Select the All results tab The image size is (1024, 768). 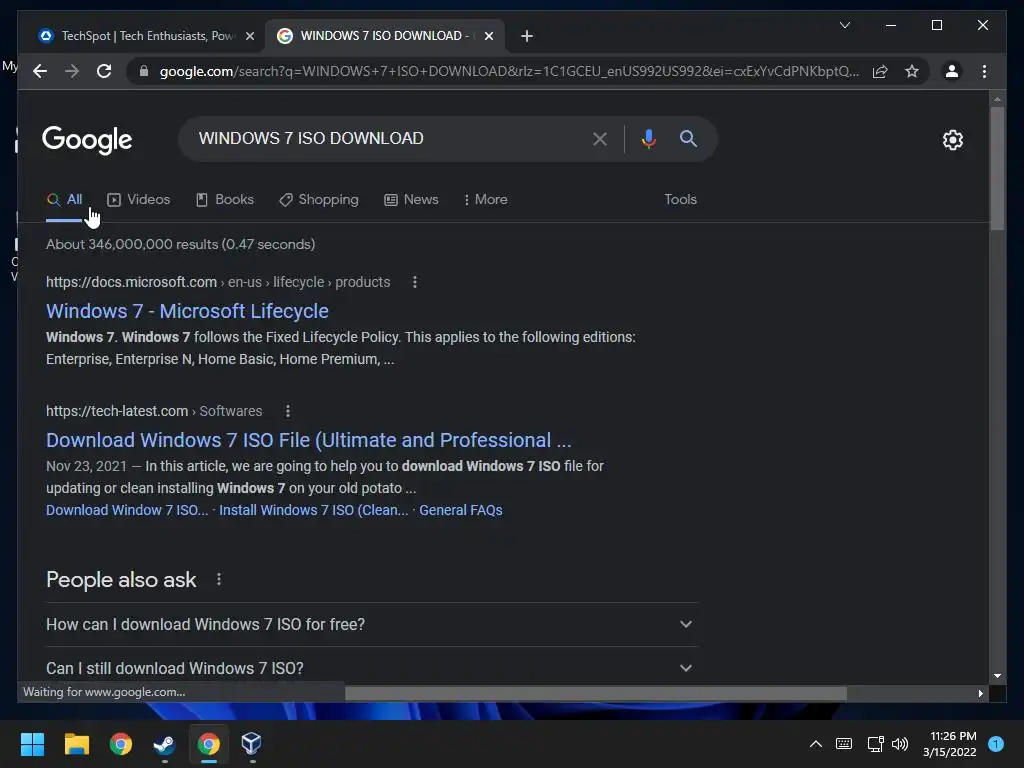pos(65,200)
